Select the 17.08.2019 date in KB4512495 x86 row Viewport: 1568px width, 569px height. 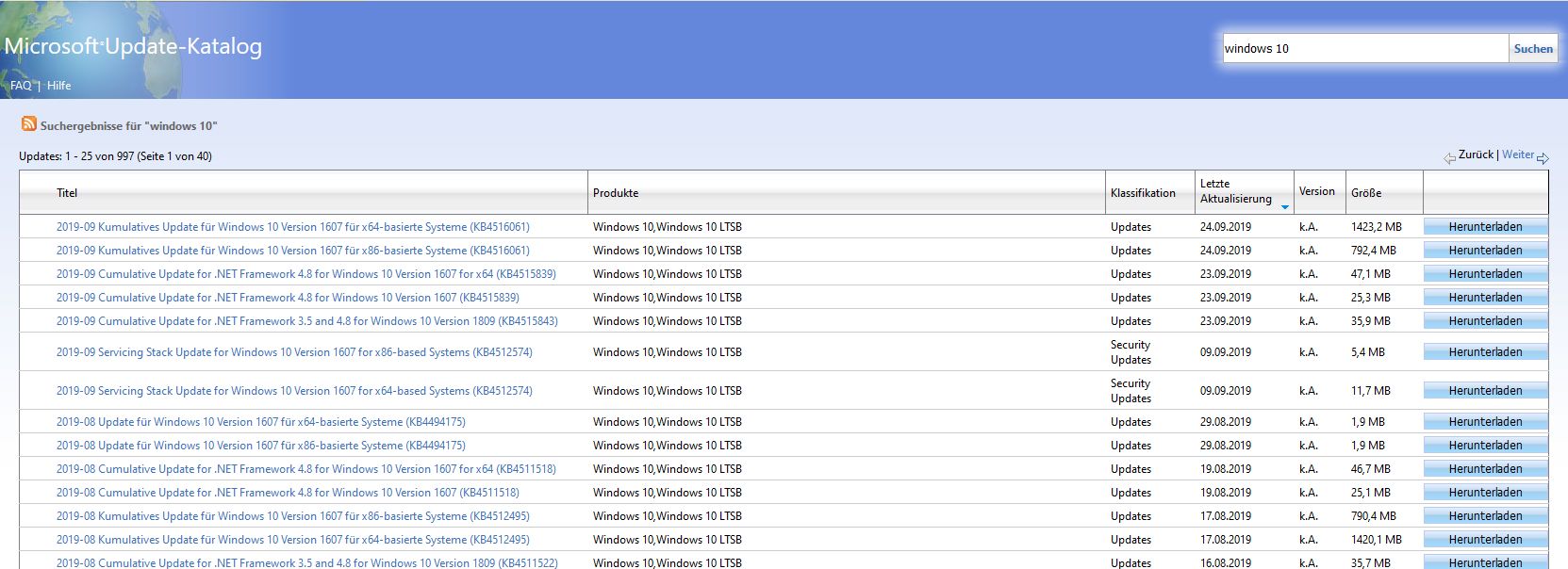[1226, 516]
